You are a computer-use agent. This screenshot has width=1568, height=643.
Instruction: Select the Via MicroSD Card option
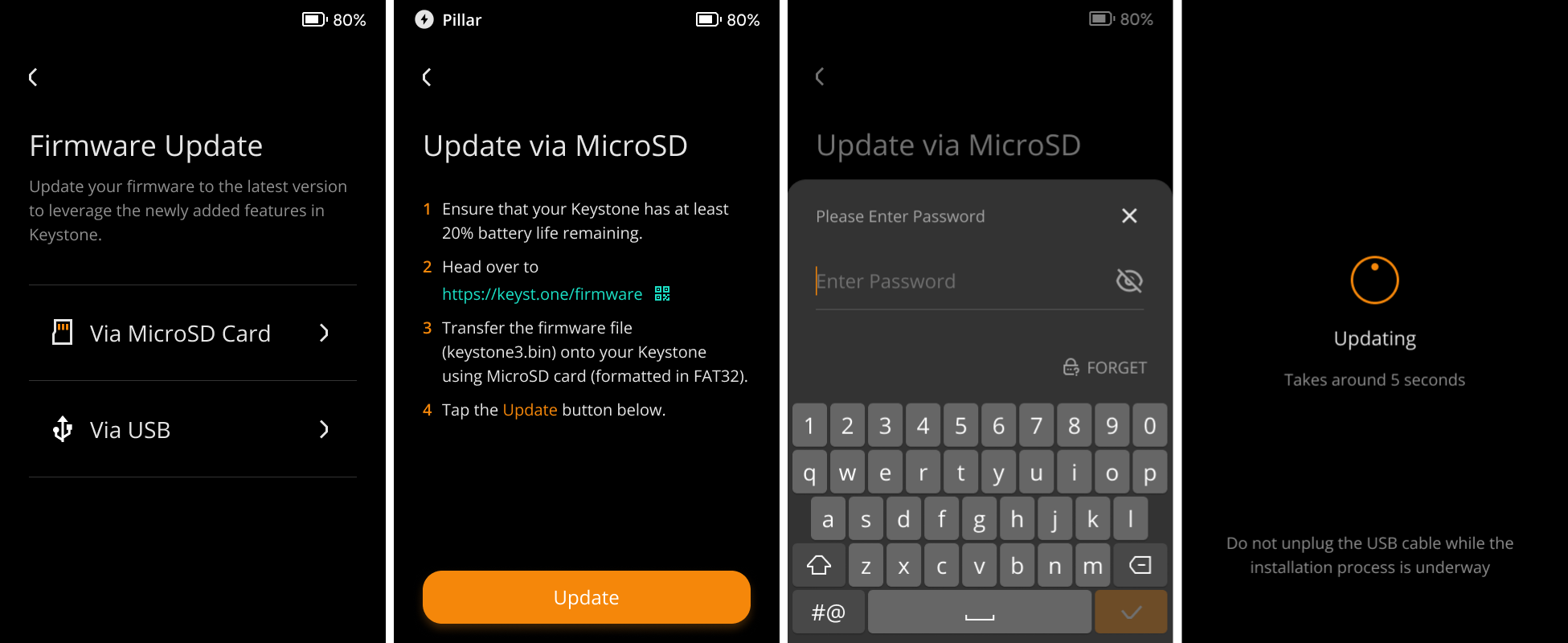tap(180, 334)
